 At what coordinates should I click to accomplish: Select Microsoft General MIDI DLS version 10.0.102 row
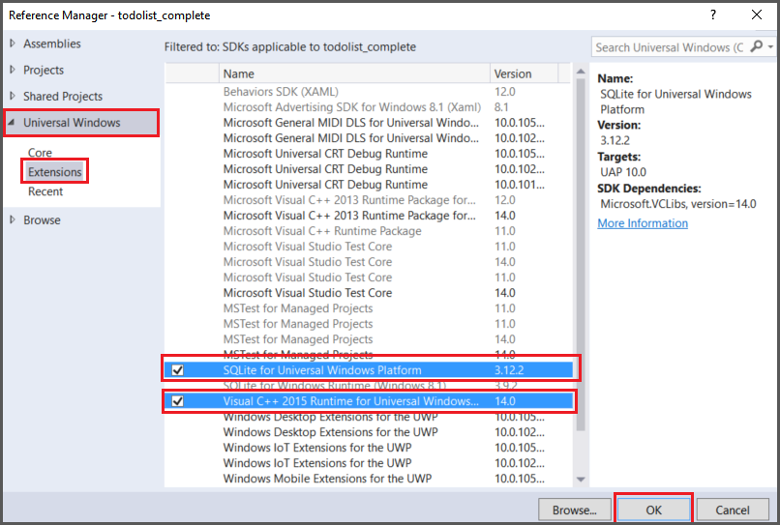click(x=369, y=138)
